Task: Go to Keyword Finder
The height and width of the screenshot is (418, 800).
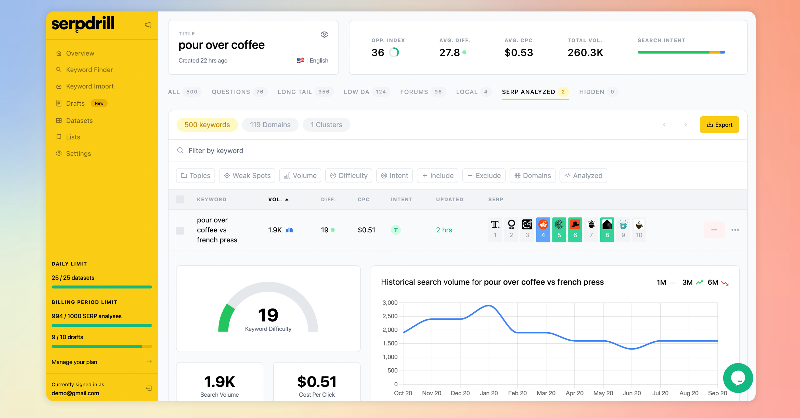Action: click(85, 69)
